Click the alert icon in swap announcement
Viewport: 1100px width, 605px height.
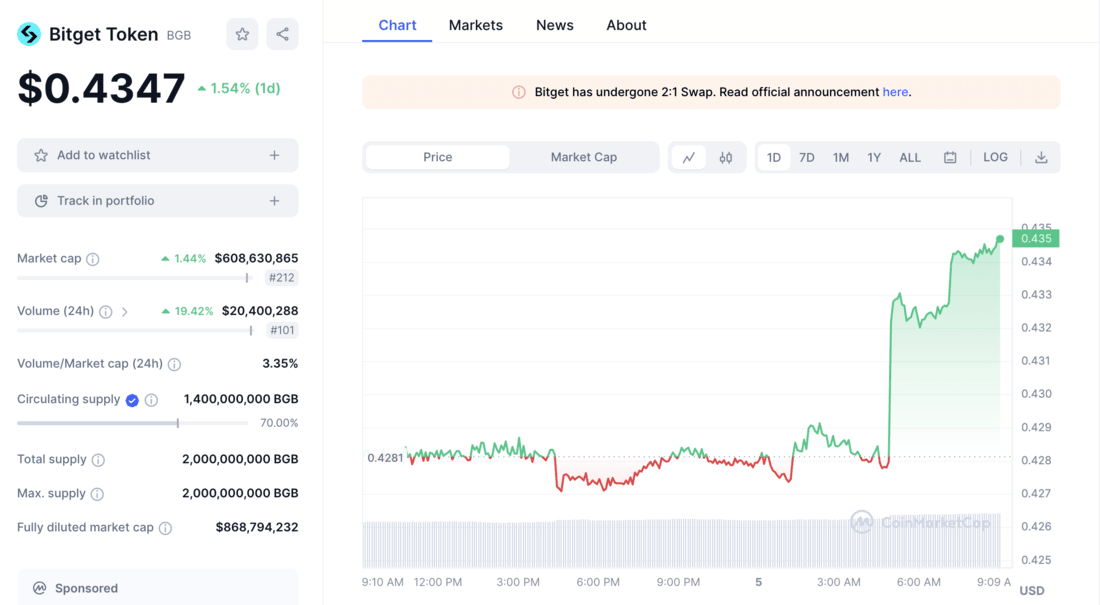pos(518,92)
